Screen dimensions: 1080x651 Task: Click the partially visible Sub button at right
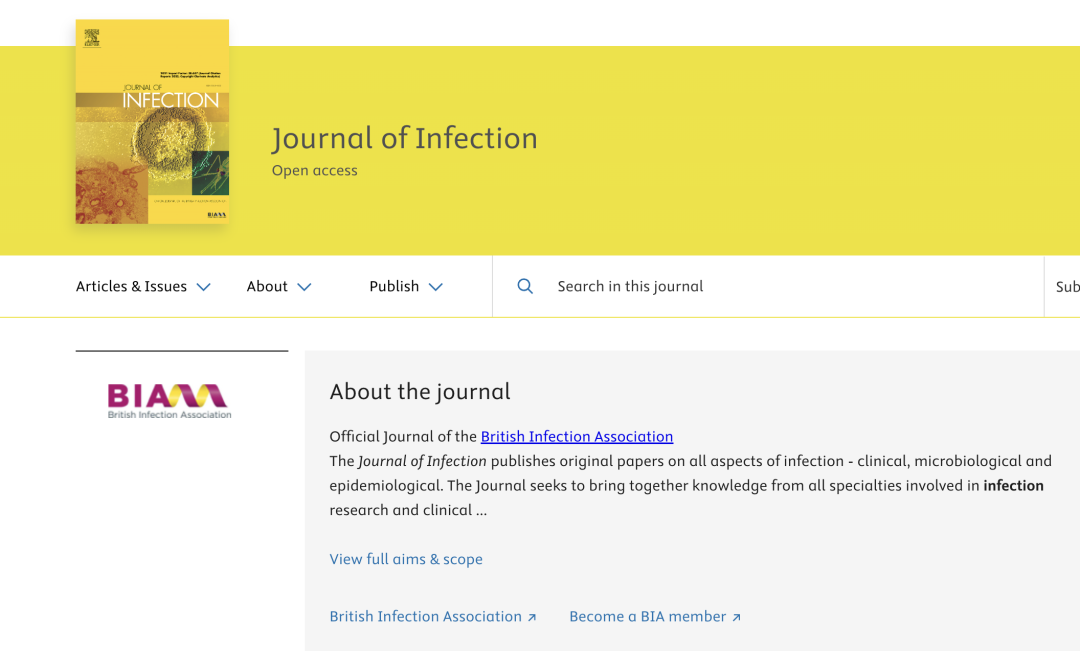(1067, 287)
